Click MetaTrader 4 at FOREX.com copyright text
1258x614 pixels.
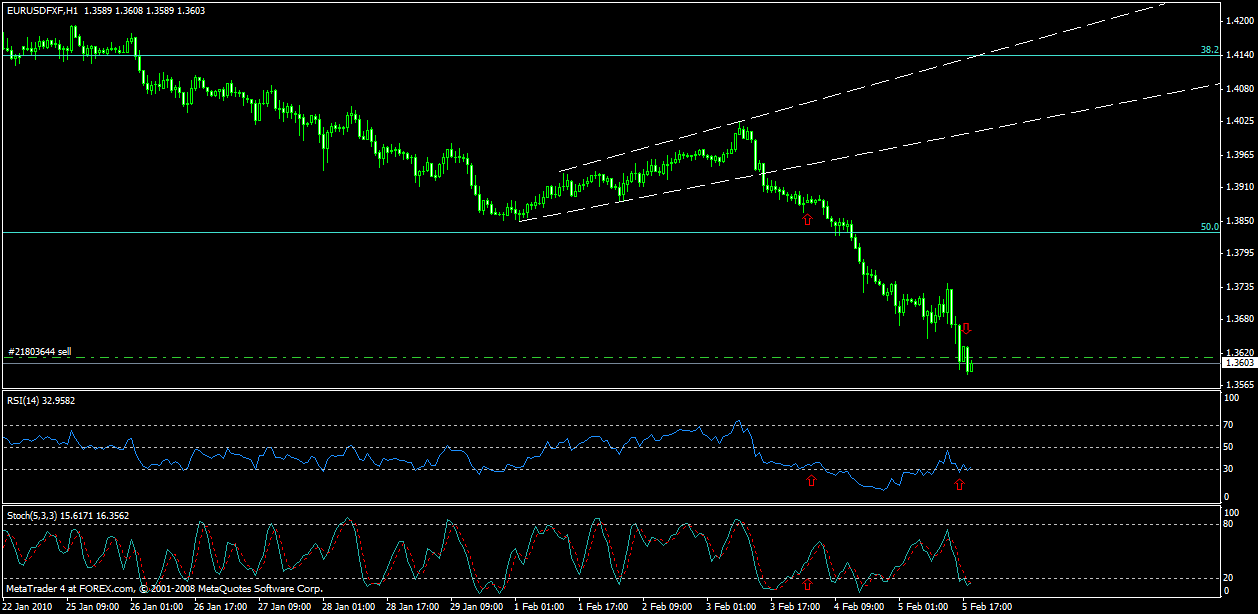pos(162,588)
